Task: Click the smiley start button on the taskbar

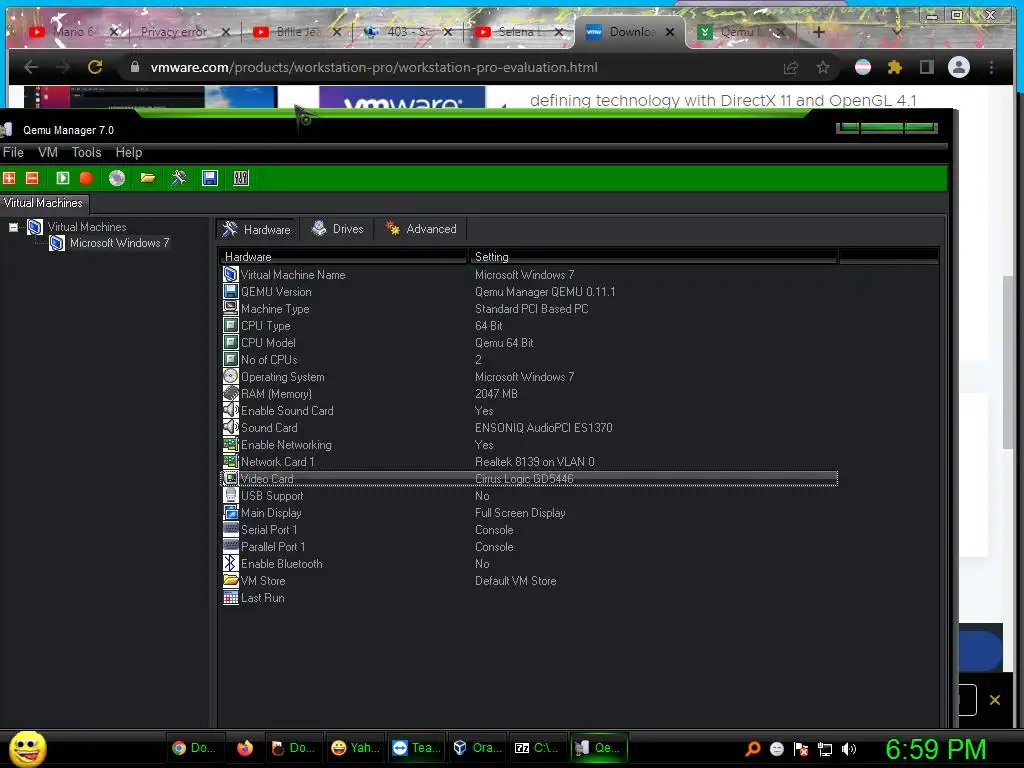Action: (x=27, y=748)
